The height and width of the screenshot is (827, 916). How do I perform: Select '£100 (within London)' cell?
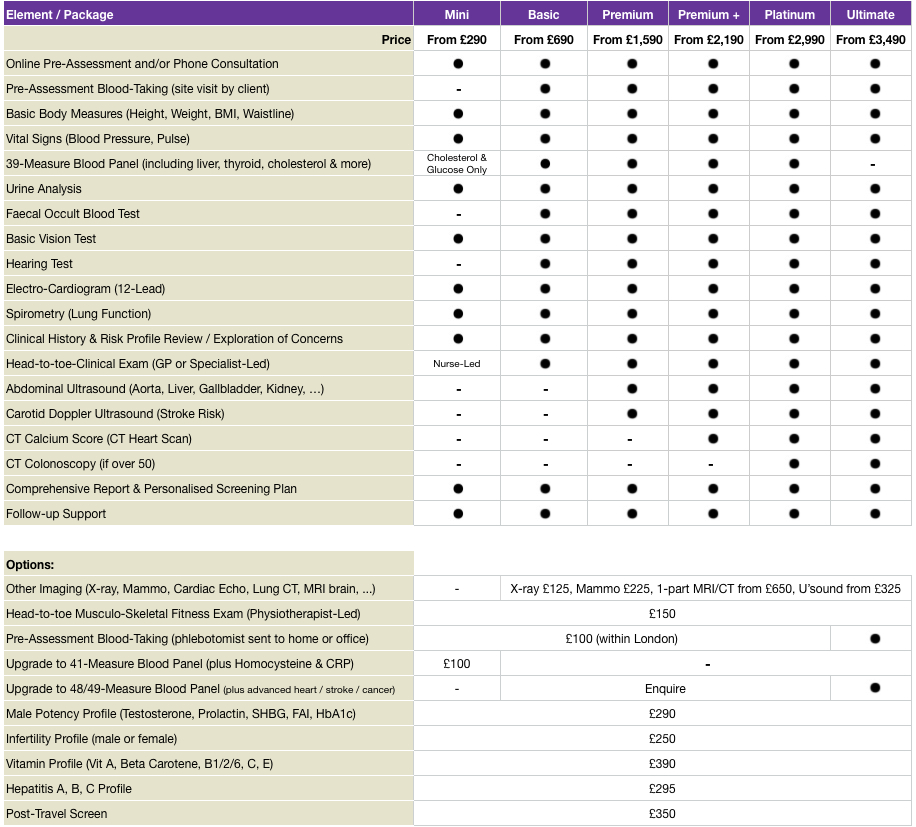tap(622, 639)
